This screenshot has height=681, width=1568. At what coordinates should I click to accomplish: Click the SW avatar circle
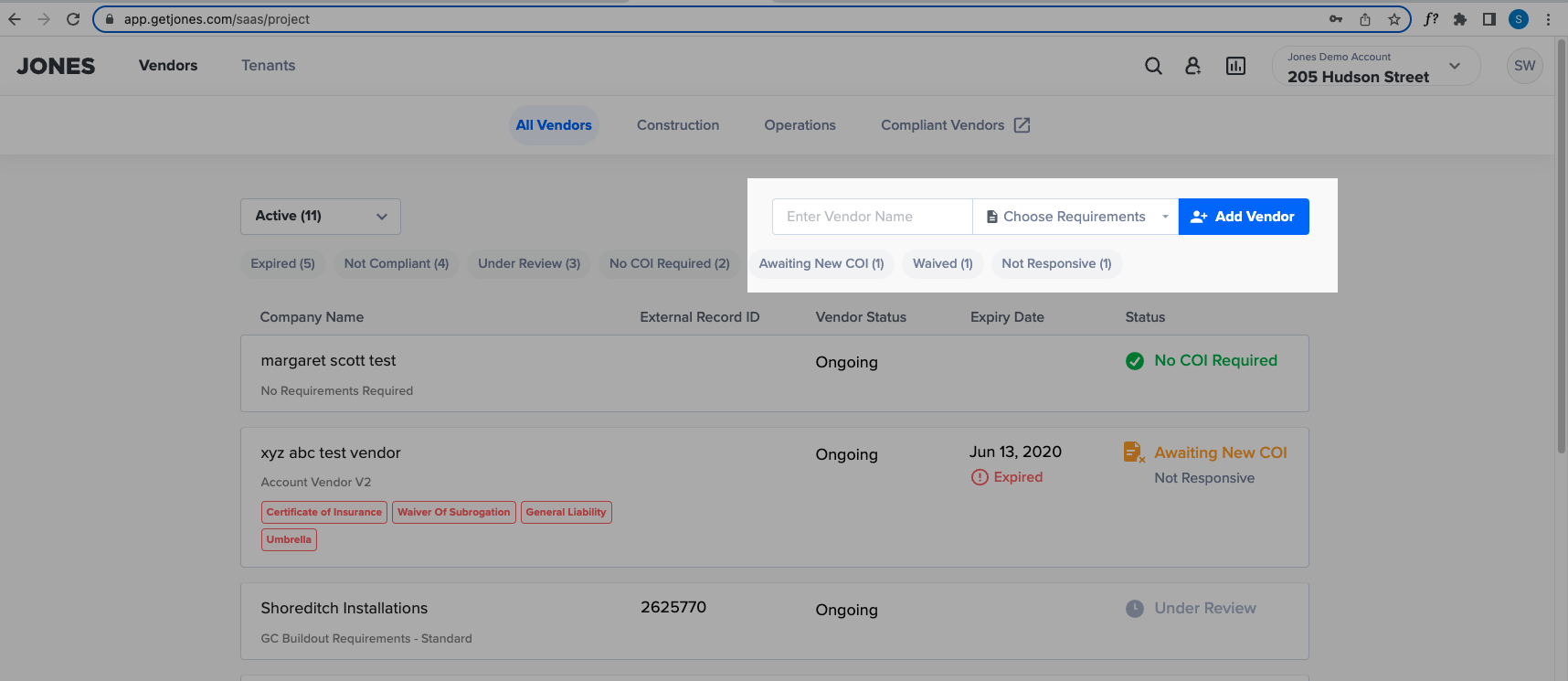pos(1524,66)
